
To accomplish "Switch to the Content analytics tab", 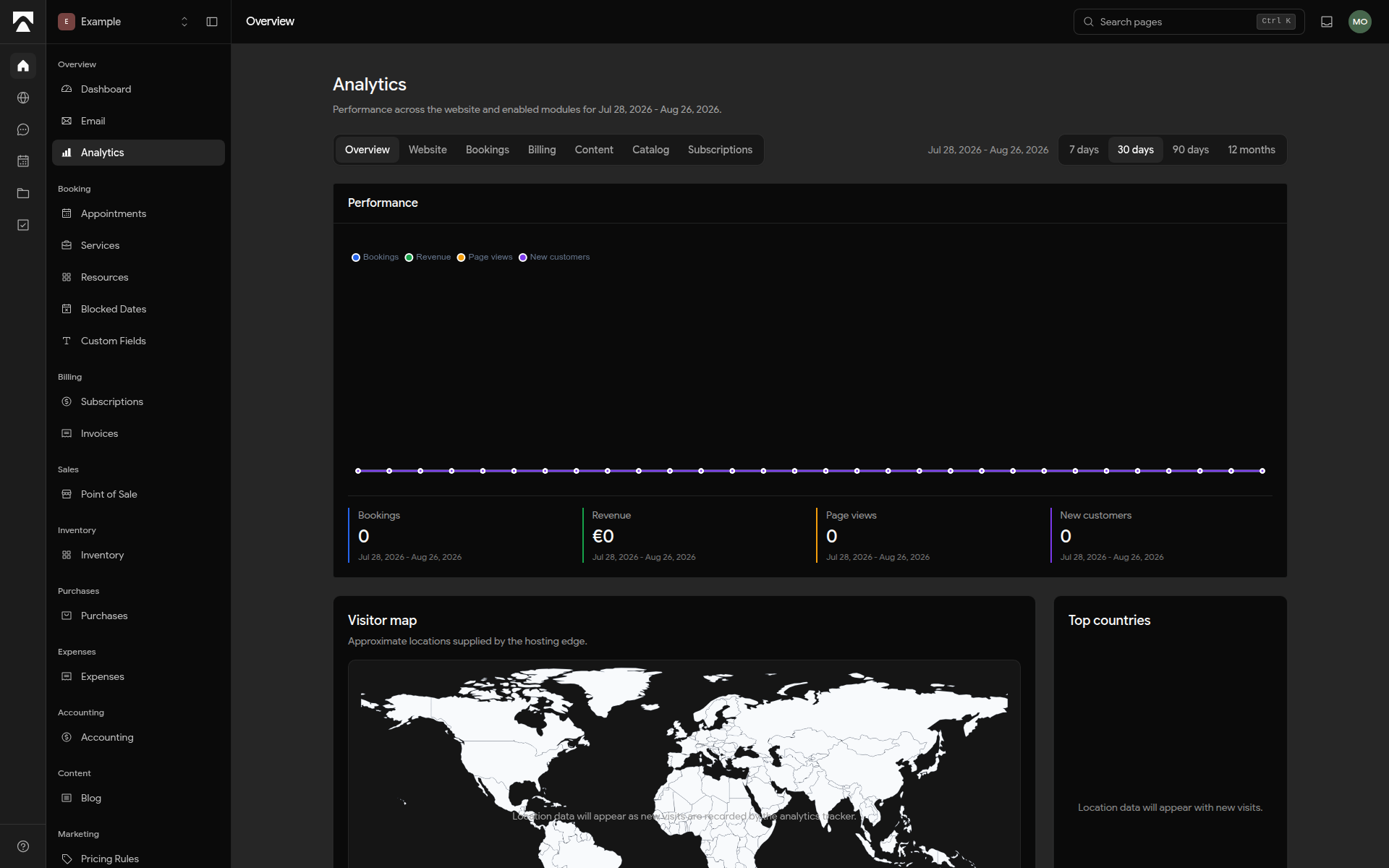I will [594, 150].
